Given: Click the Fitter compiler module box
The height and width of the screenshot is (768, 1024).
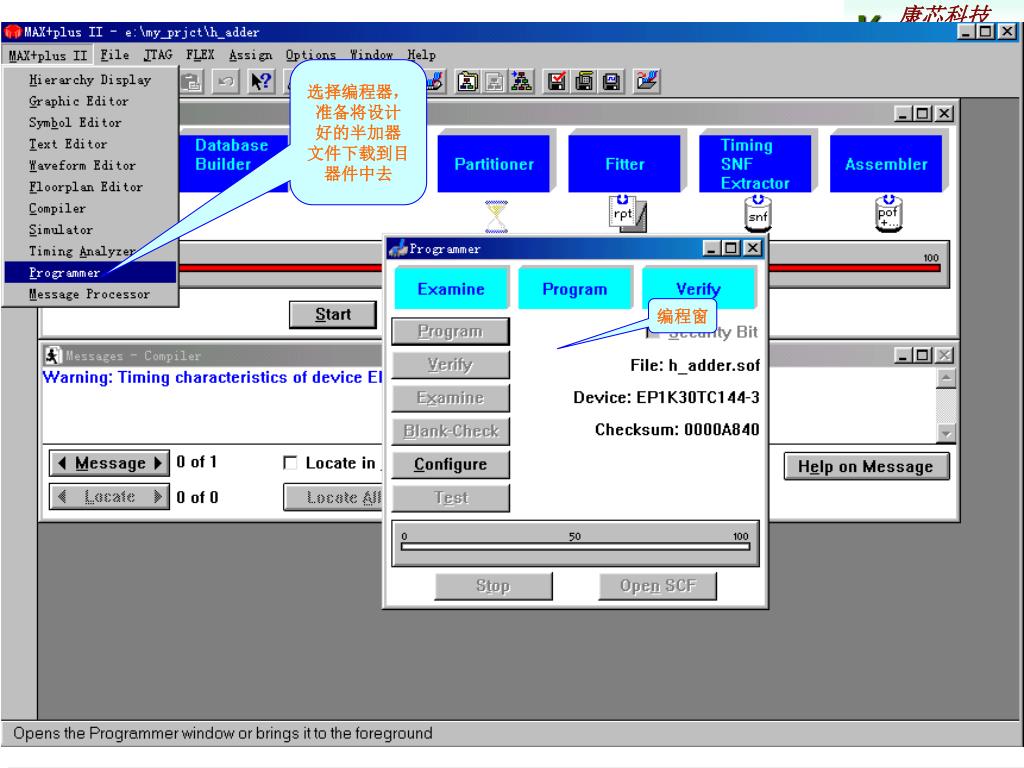Looking at the screenshot, I should 625,164.
